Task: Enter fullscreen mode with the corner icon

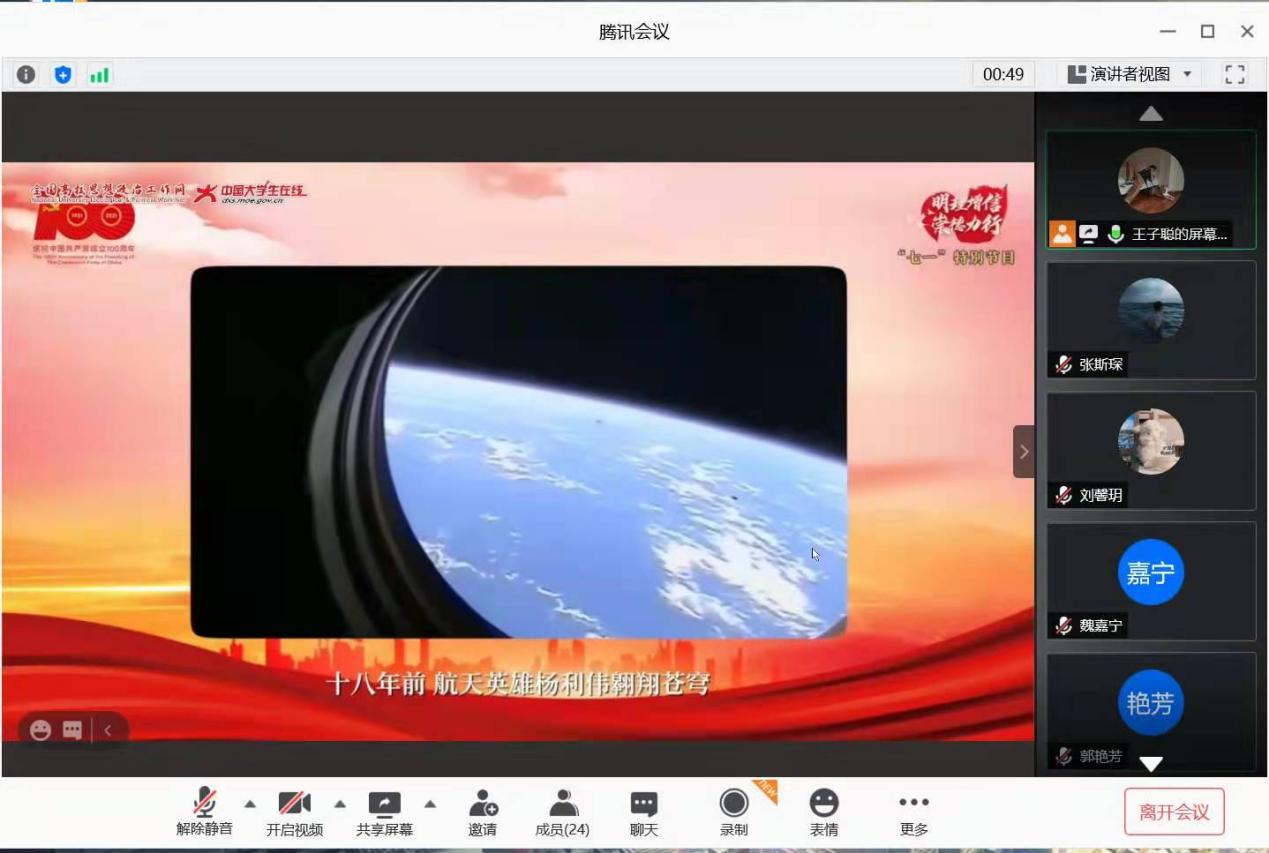Action: 1235,74
